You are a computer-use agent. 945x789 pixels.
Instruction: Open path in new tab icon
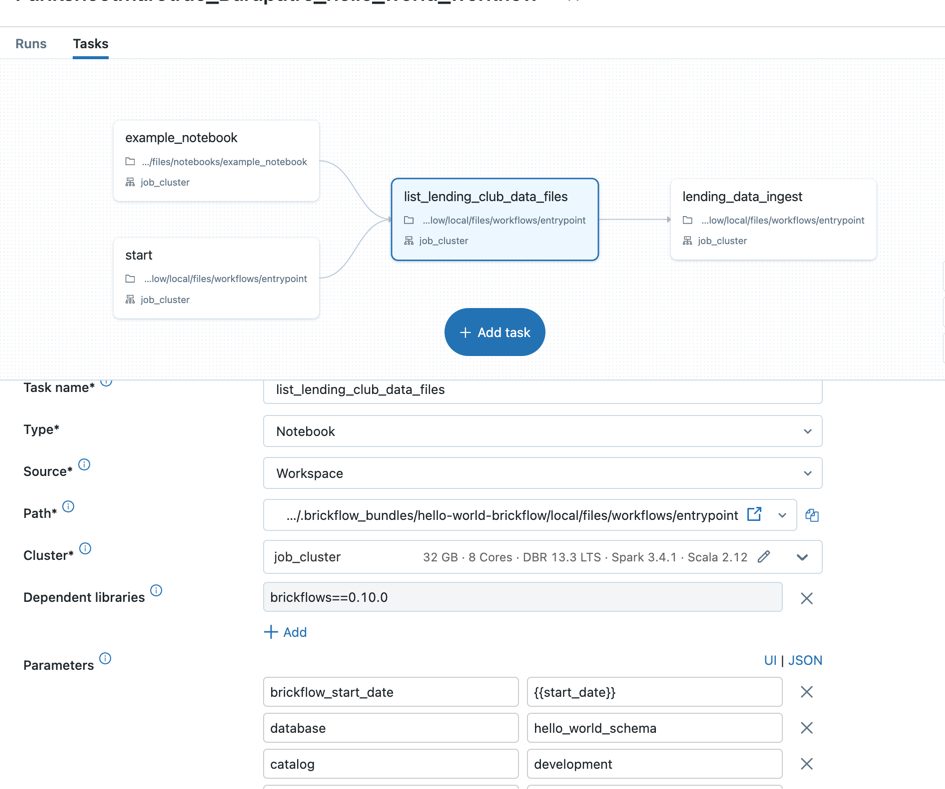click(x=754, y=514)
